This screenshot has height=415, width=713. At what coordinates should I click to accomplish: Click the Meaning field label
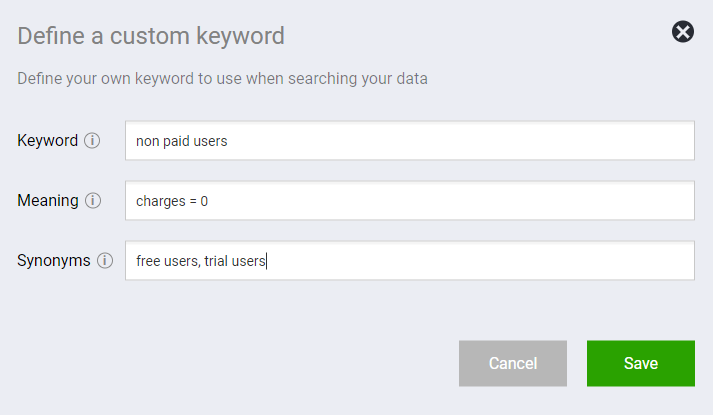click(48, 200)
